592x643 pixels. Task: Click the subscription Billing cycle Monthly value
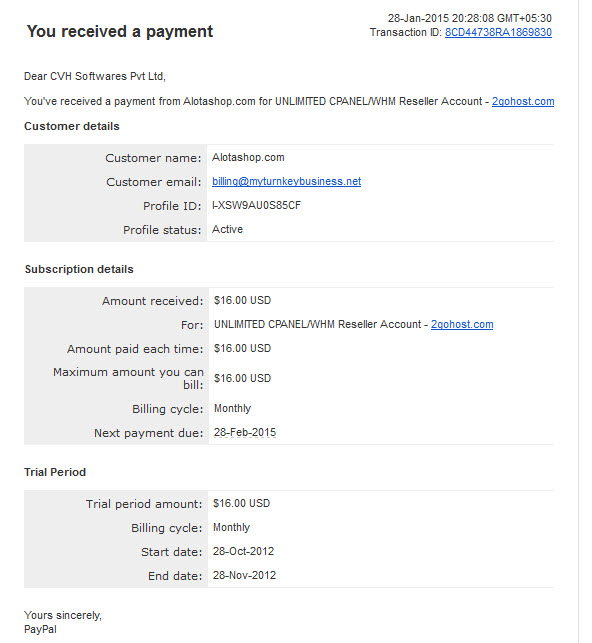pos(232,409)
